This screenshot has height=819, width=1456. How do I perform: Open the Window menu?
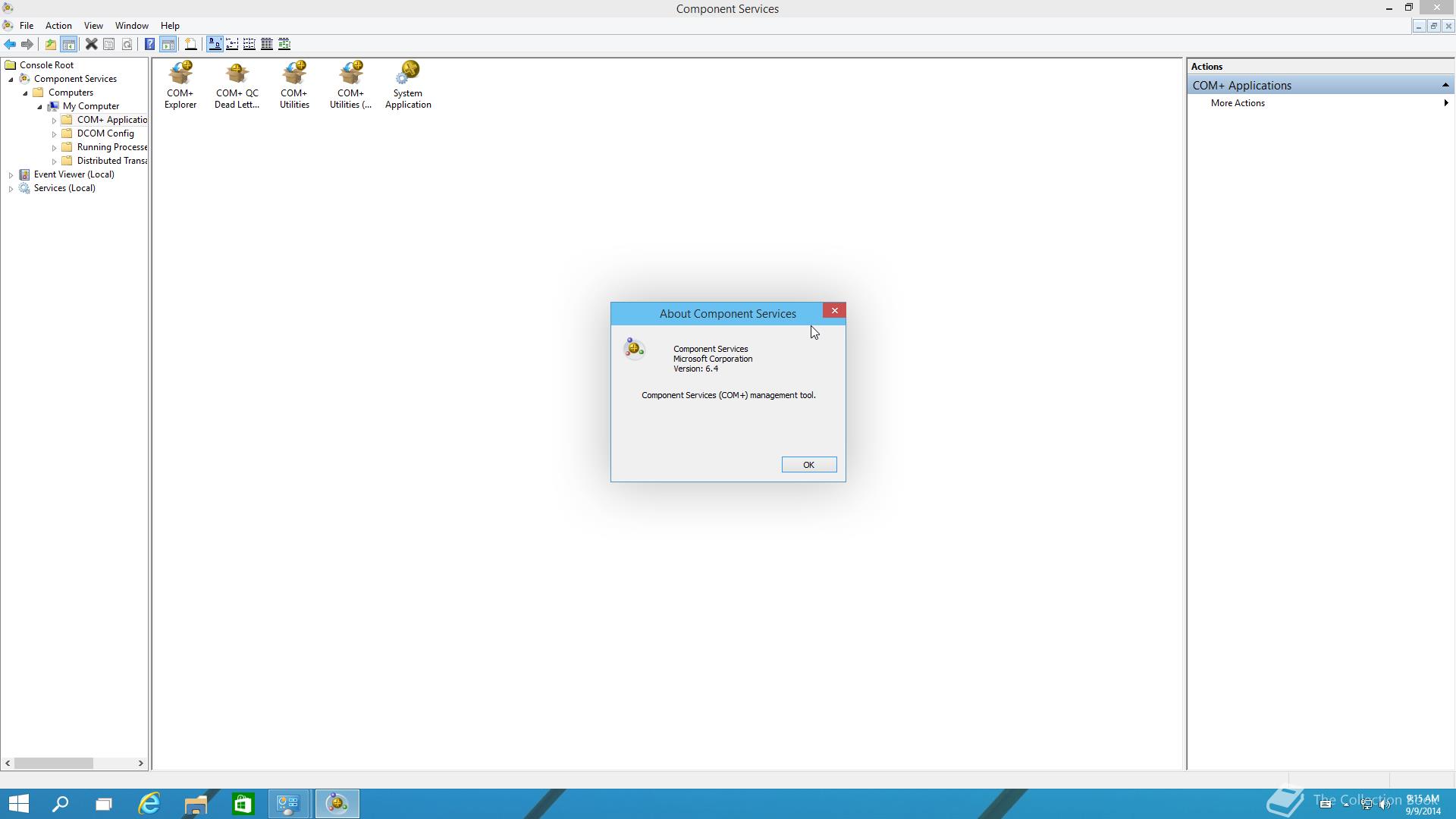point(131,26)
